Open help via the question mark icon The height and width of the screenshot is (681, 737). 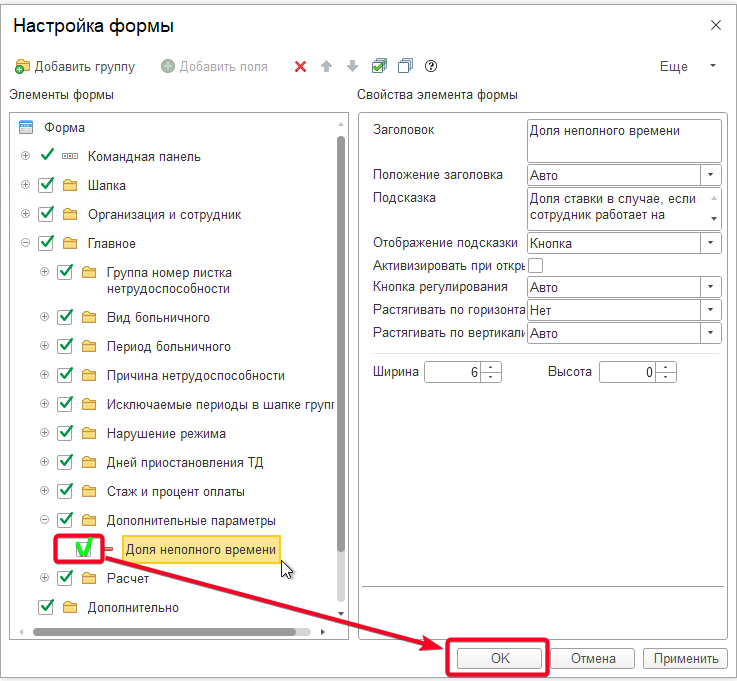click(x=431, y=66)
